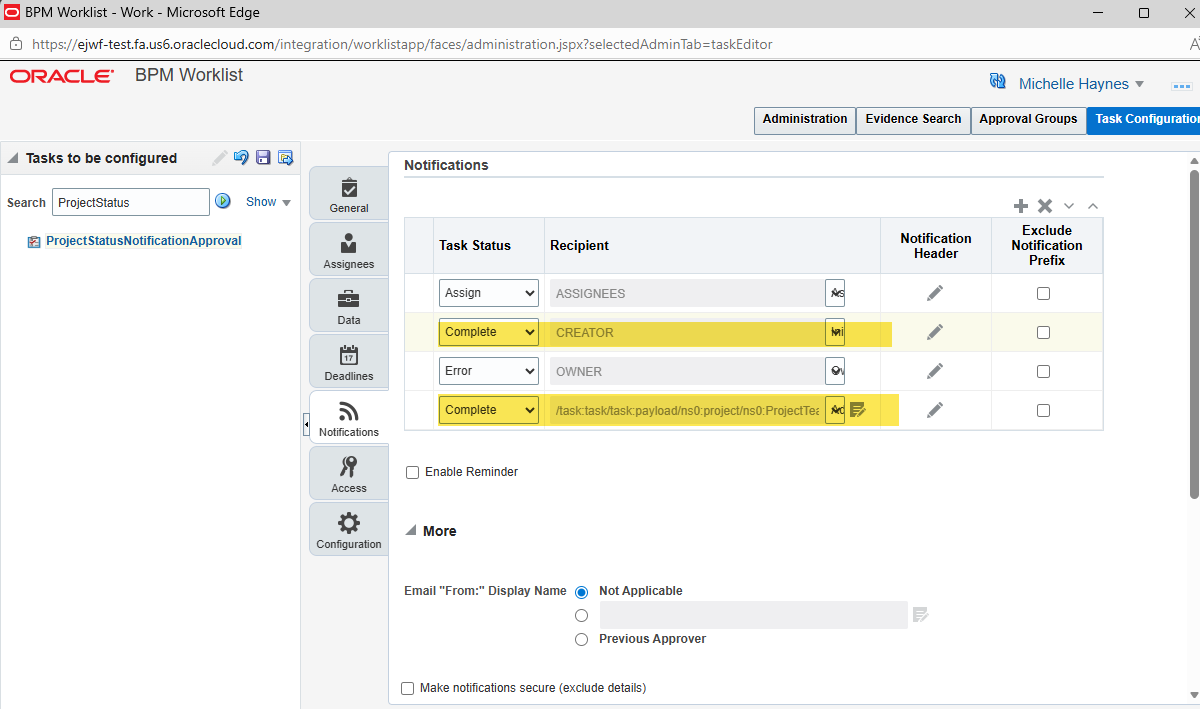Click the browser address bar URL
This screenshot has width=1200, height=709.
pos(402,44)
